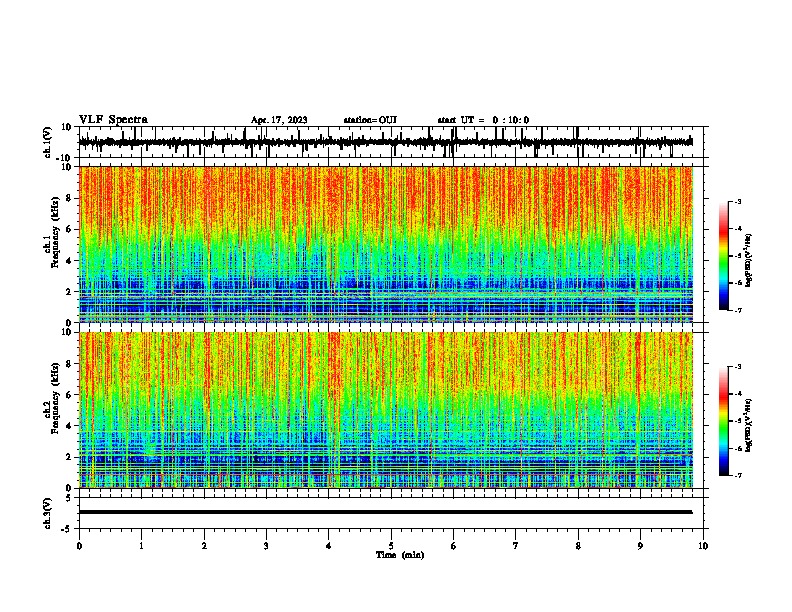Image resolution: width=792 pixels, height=612 pixels.
Task: Click the "-3" tick on the ch.2 colorbar
Action: tap(738, 367)
